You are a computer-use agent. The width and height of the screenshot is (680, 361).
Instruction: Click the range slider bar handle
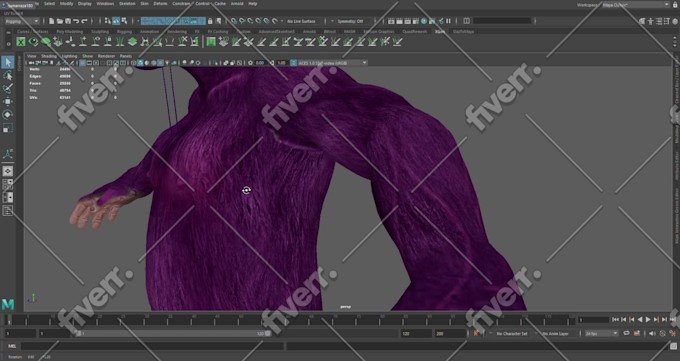pyautogui.click(x=173, y=333)
